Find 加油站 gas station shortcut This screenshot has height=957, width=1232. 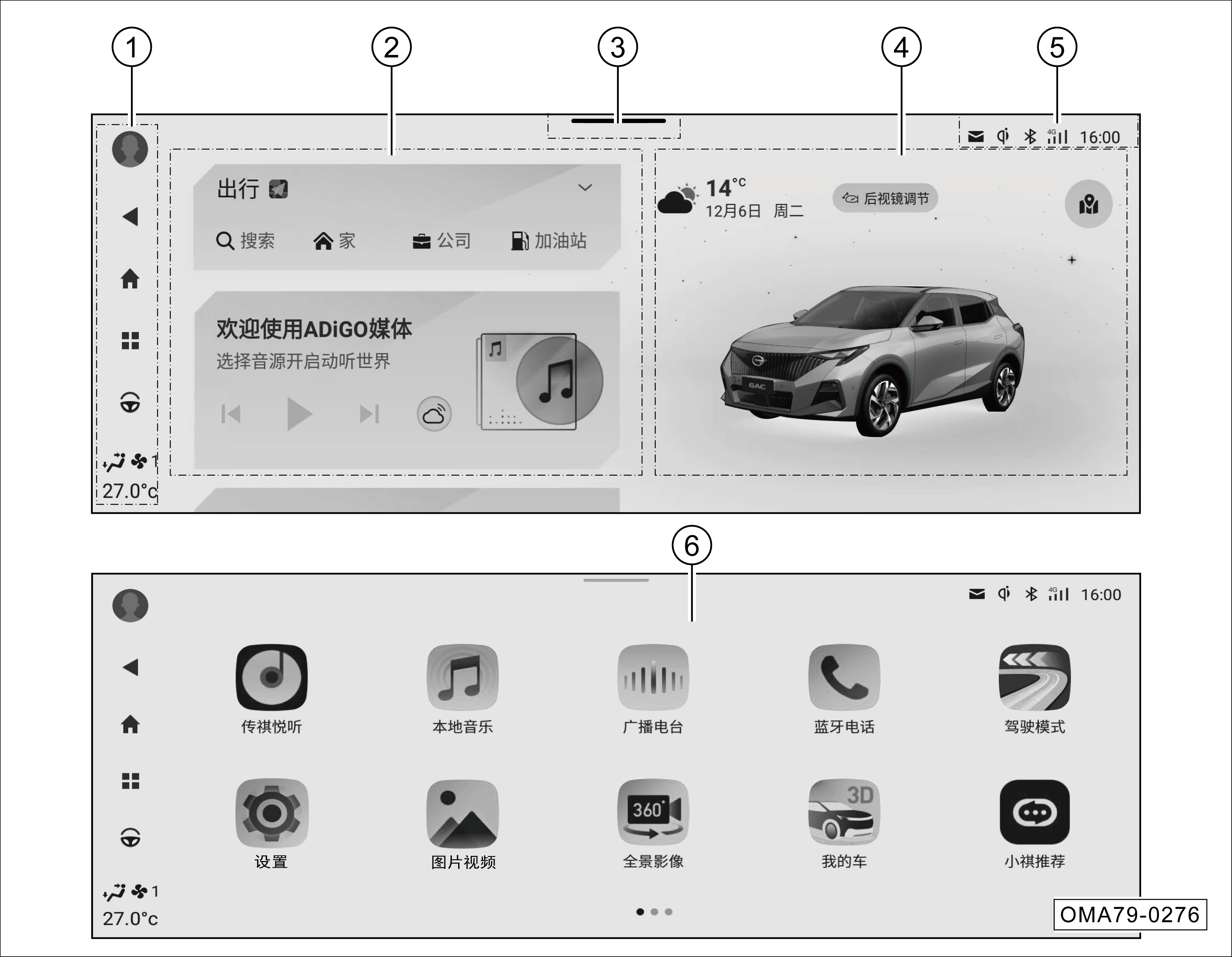[x=549, y=241]
